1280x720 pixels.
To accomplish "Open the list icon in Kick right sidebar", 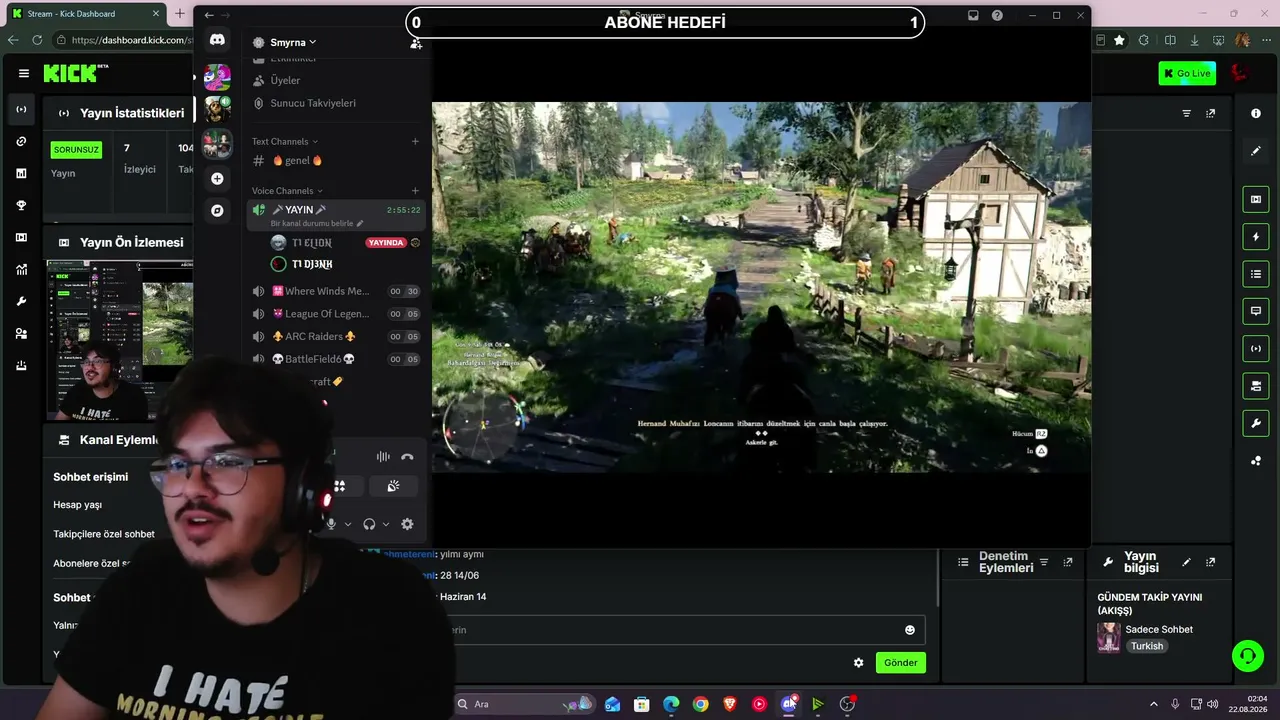I will (1256, 274).
